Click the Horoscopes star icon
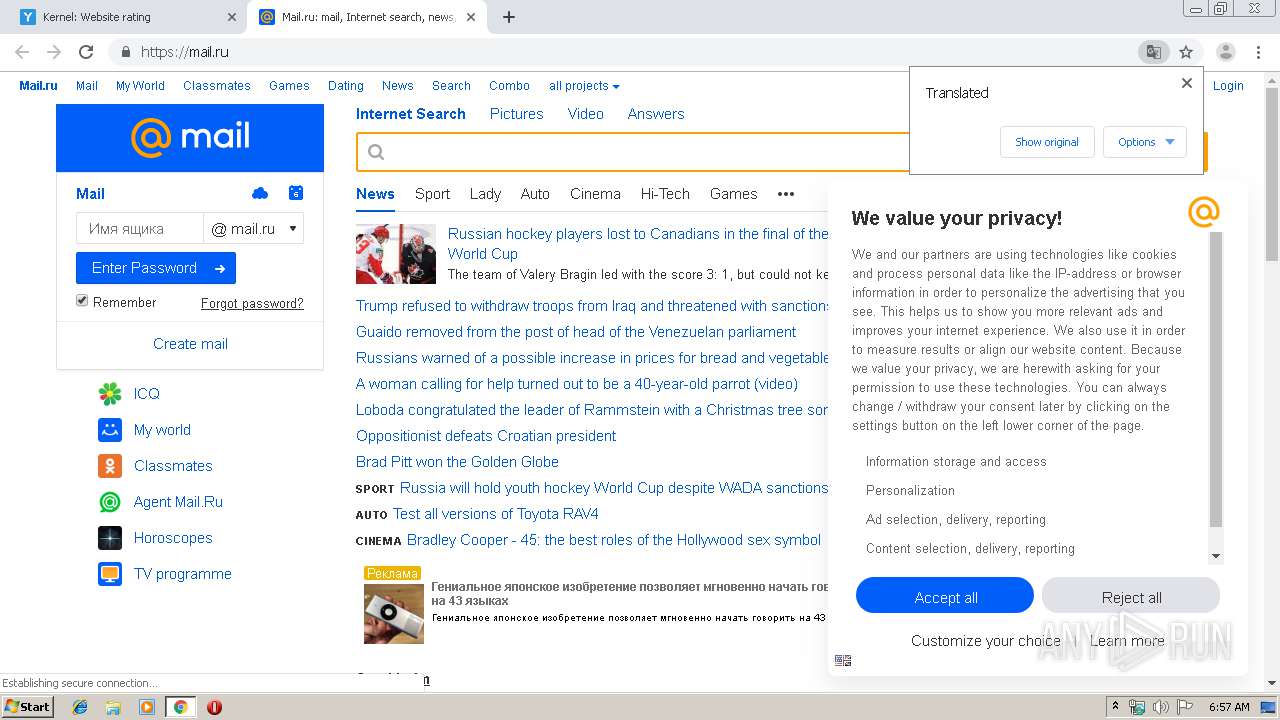The height and width of the screenshot is (720, 1280). click(x=110, y=538)
